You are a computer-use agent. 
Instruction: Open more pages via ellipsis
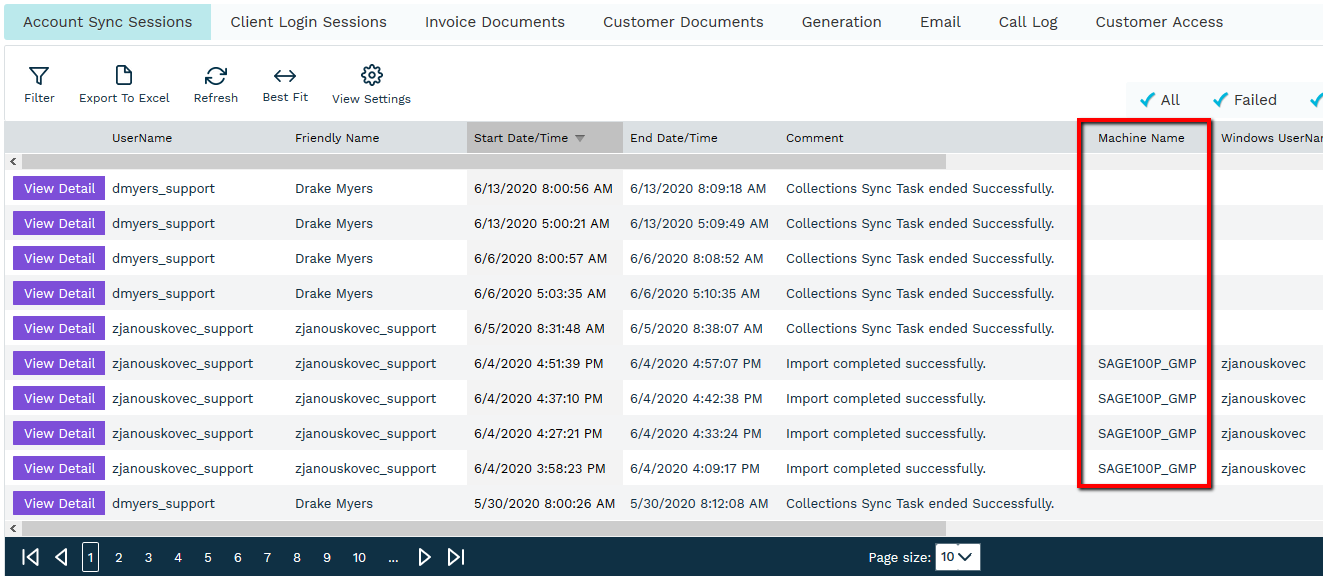click(393, 557)
